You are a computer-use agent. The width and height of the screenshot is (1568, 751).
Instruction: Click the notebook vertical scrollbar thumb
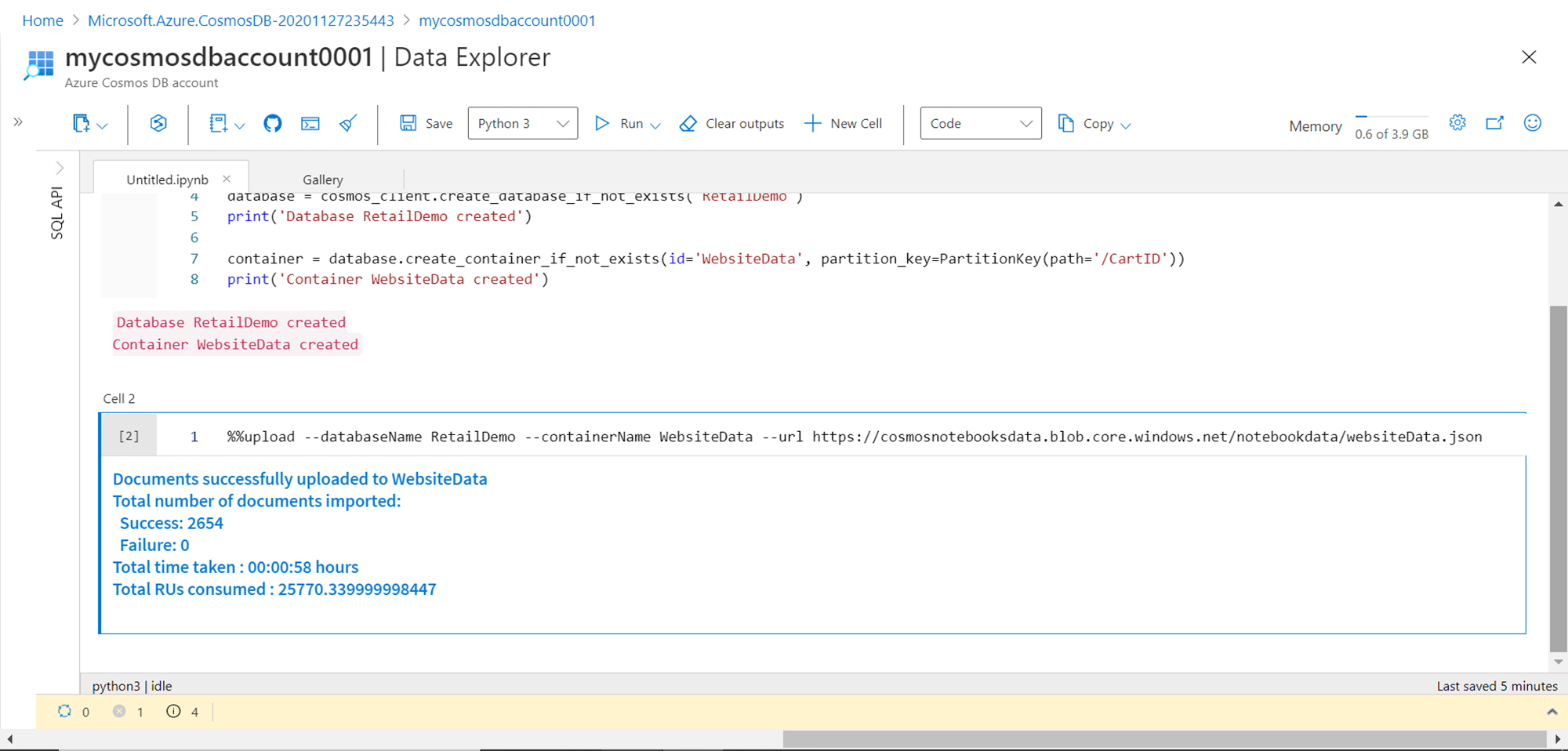coord(1558,478)
